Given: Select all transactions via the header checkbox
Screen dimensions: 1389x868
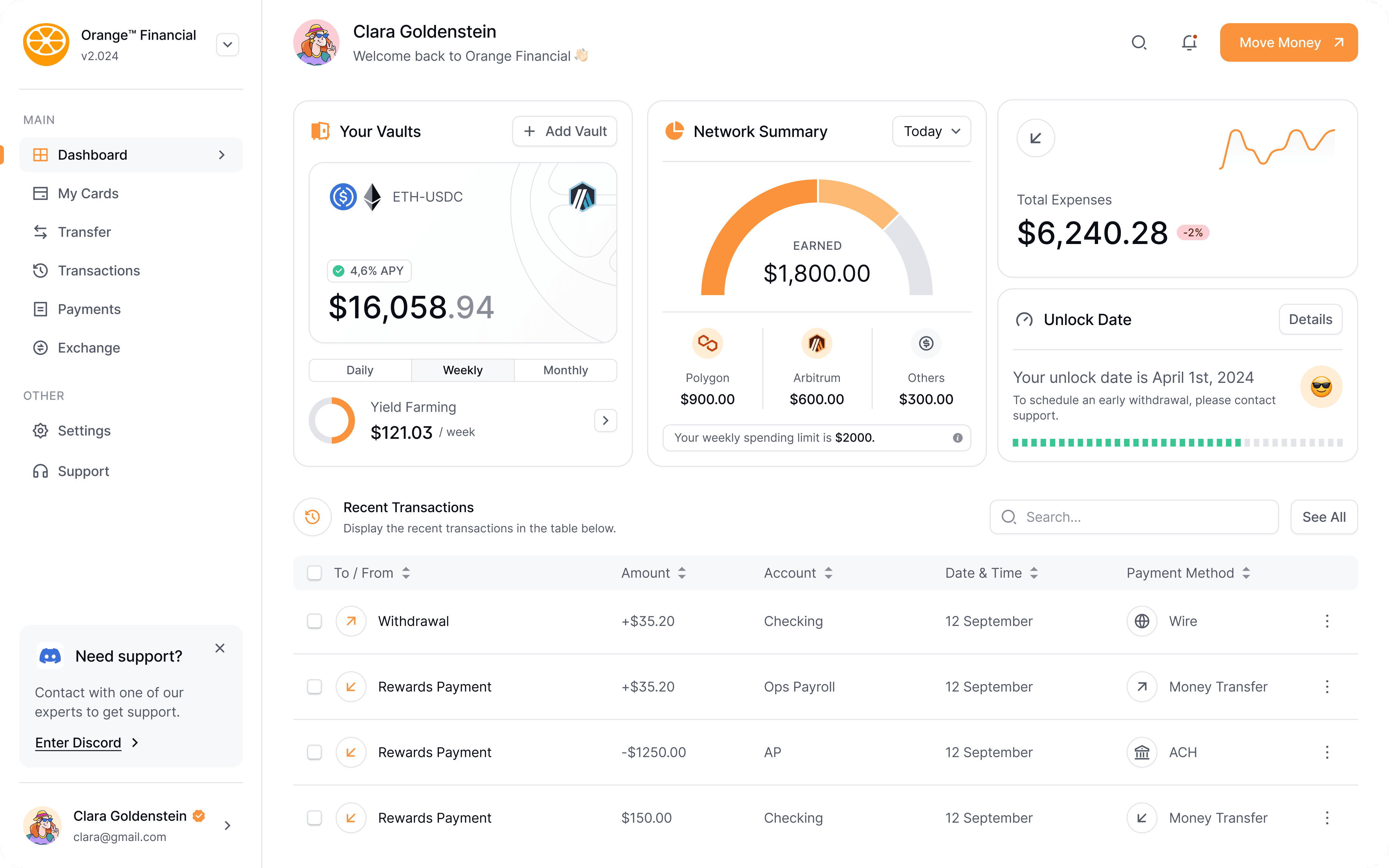Looking at the screenshot, I should [x=314, y=573].
